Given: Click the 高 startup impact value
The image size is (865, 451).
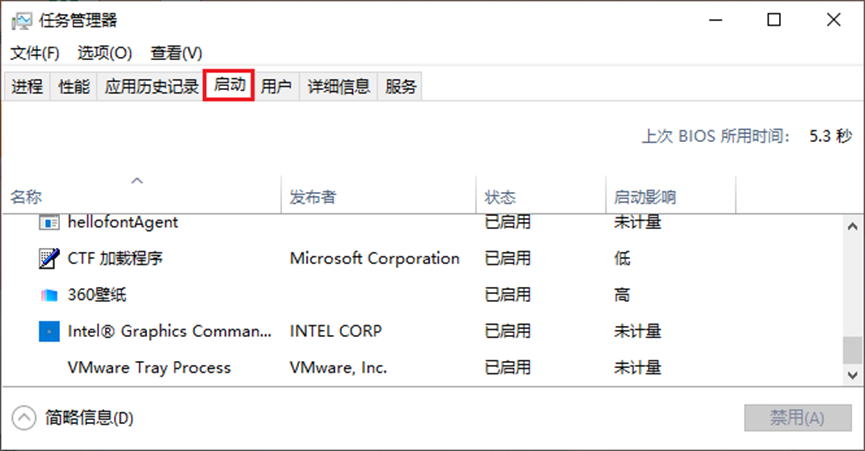Looking at the screenshot, I should click(x=622, y=295).
